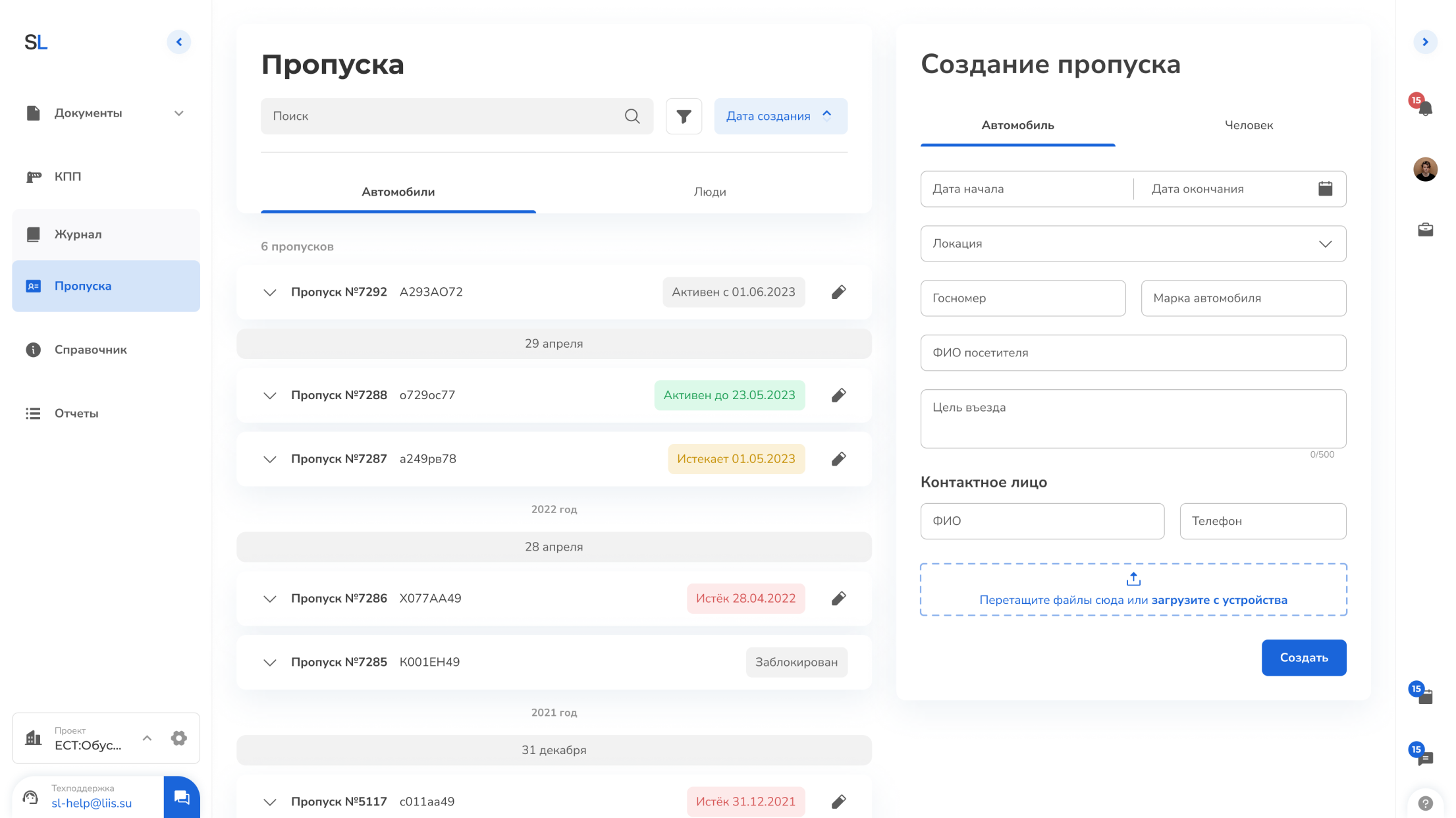Image resolution: width=1456 pixels, height=818 pixels.
Task: Select the КПП sidebar item
Action: point(67,176)
